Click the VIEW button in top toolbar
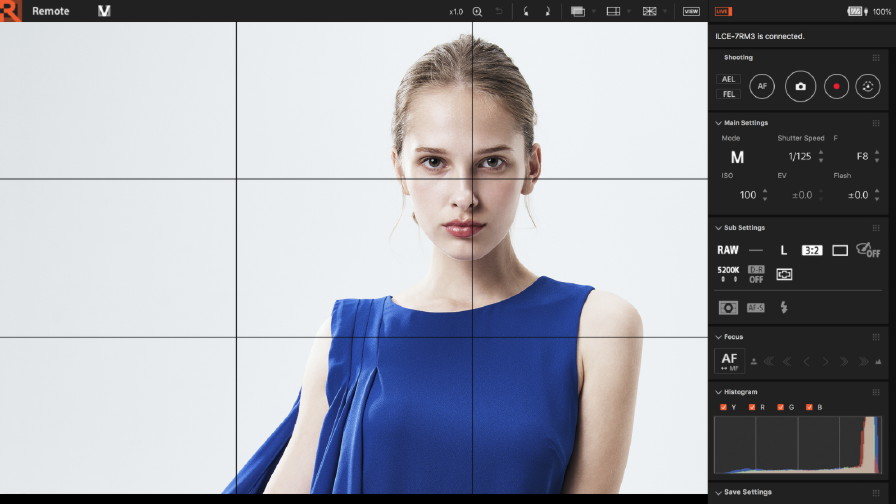896x504 pixels. (x=691, y=11)
